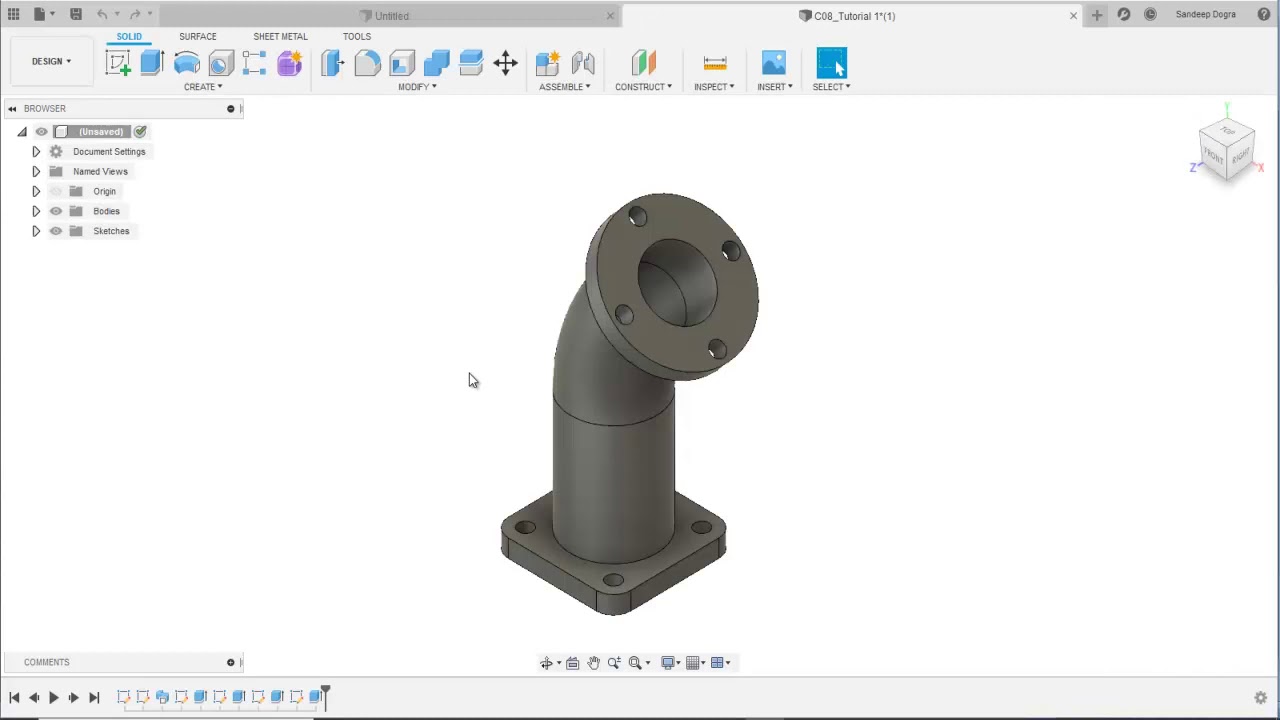Click the activate component radio beside (Unsaved)
Screen dimensions: 1280x720
pyautogui.click(x=140, y=132)
